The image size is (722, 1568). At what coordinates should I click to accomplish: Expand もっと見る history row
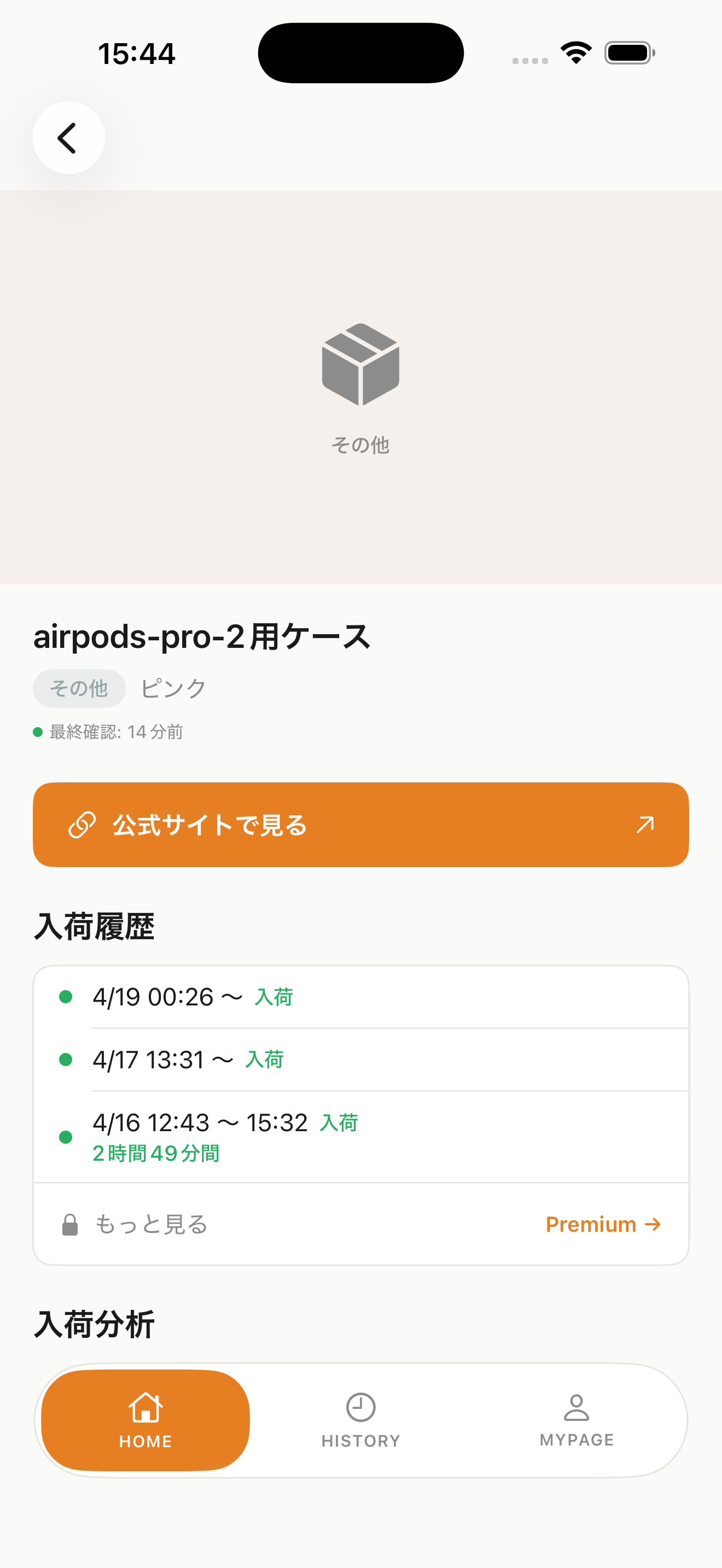(360, 1224)
